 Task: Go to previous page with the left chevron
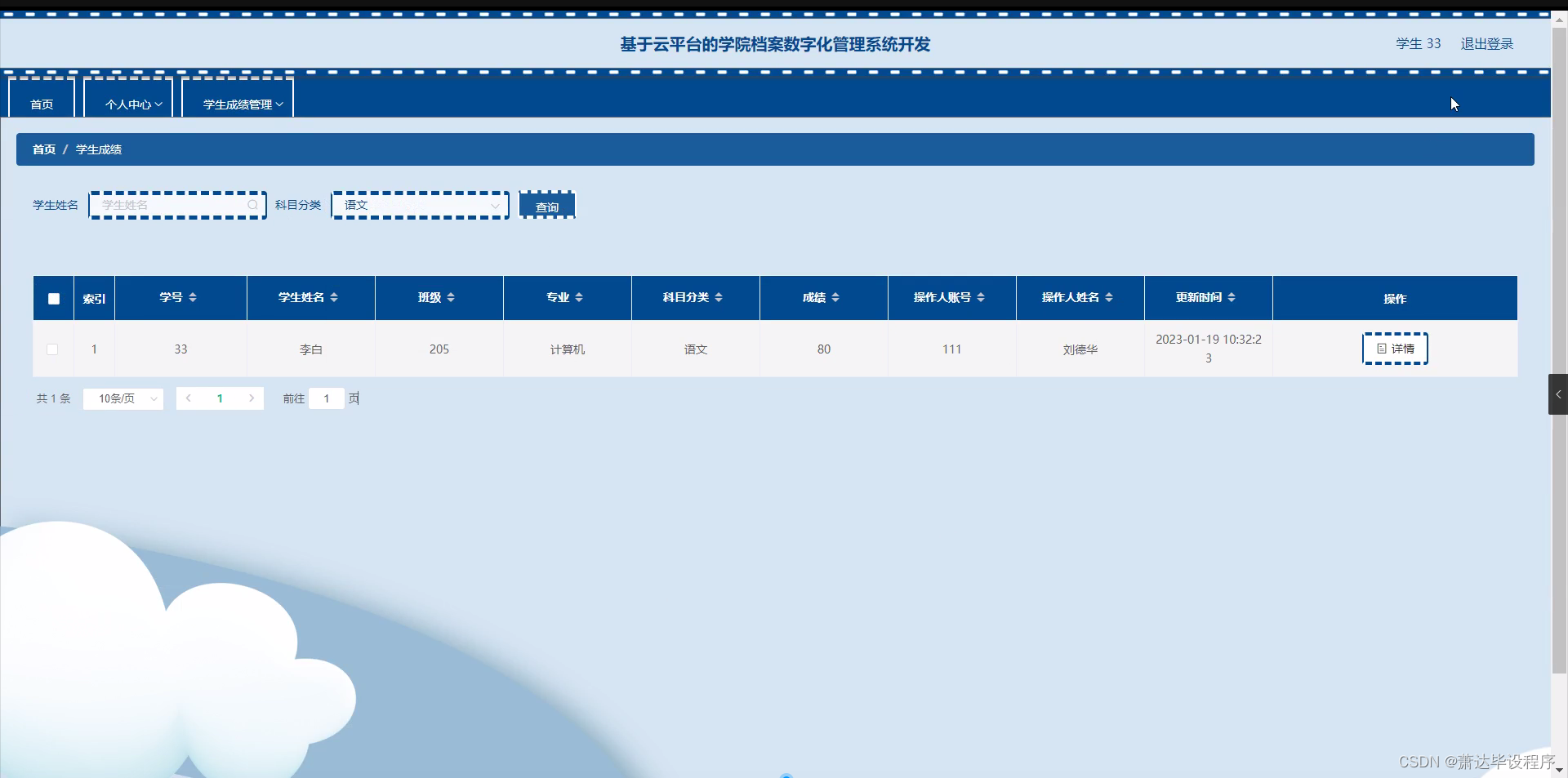click(x=189, y=398)
